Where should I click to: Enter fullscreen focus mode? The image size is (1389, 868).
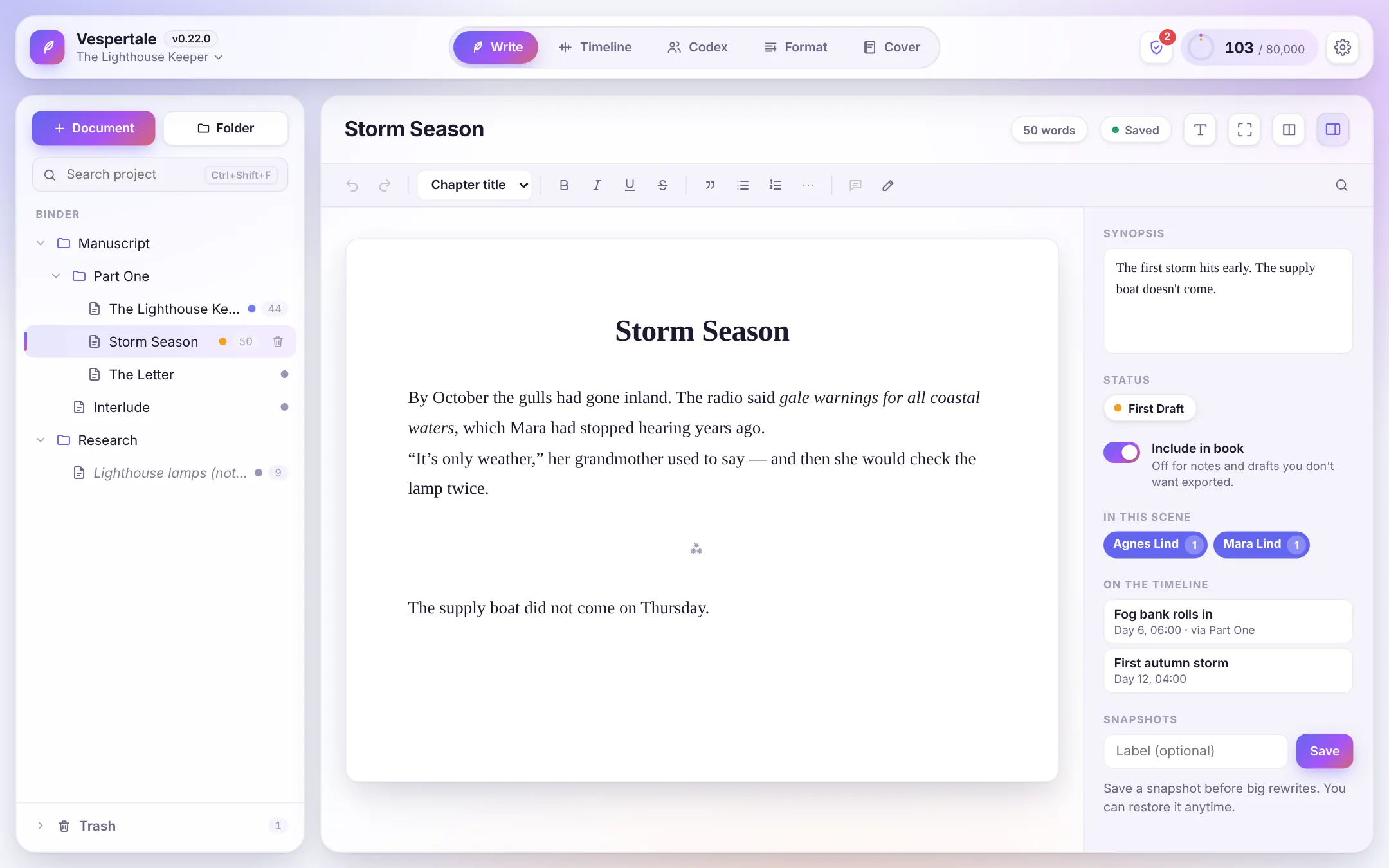(x=1244, y=130)
